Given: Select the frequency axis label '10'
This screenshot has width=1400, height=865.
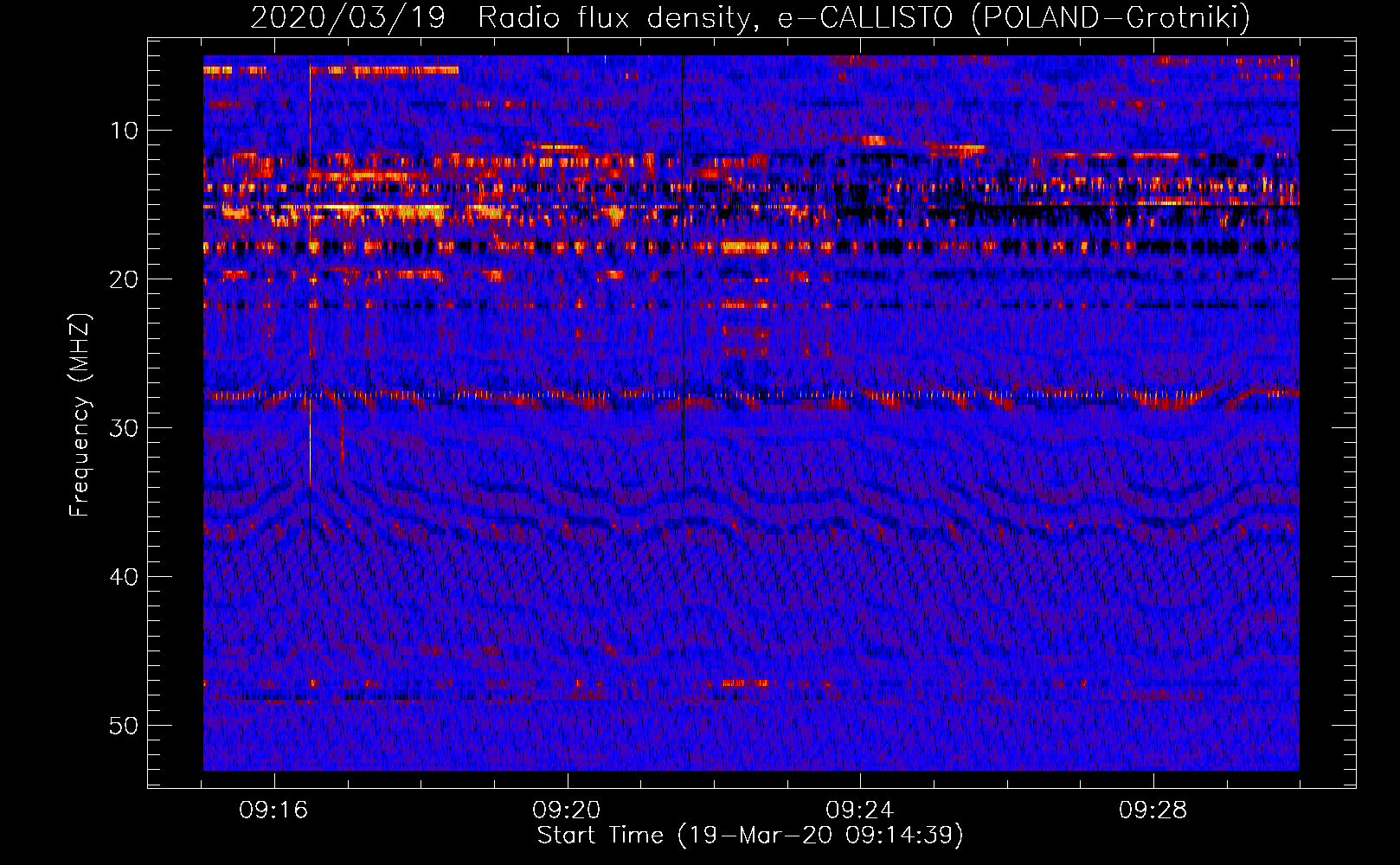Looking at the screenshot, I should tap(125, 131).
